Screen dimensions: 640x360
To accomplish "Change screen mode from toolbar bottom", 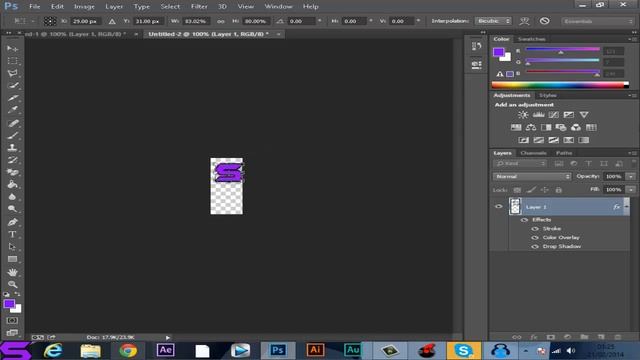I will (x=12, y=333).
